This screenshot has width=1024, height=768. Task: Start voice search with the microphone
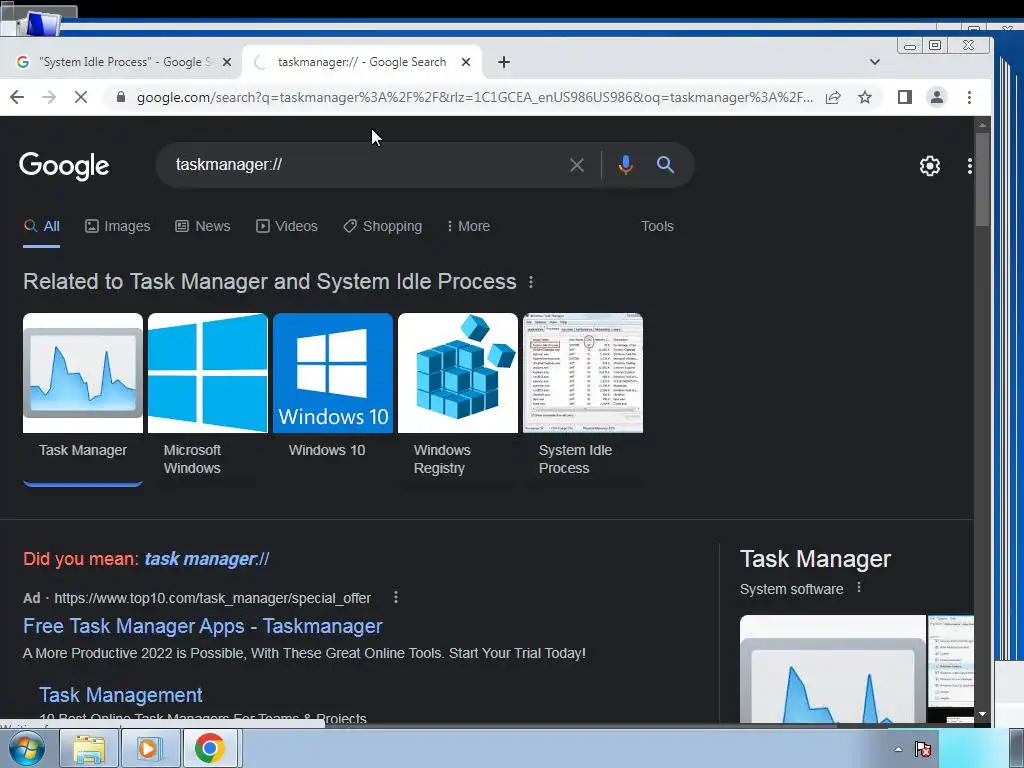tap(626, 165)
